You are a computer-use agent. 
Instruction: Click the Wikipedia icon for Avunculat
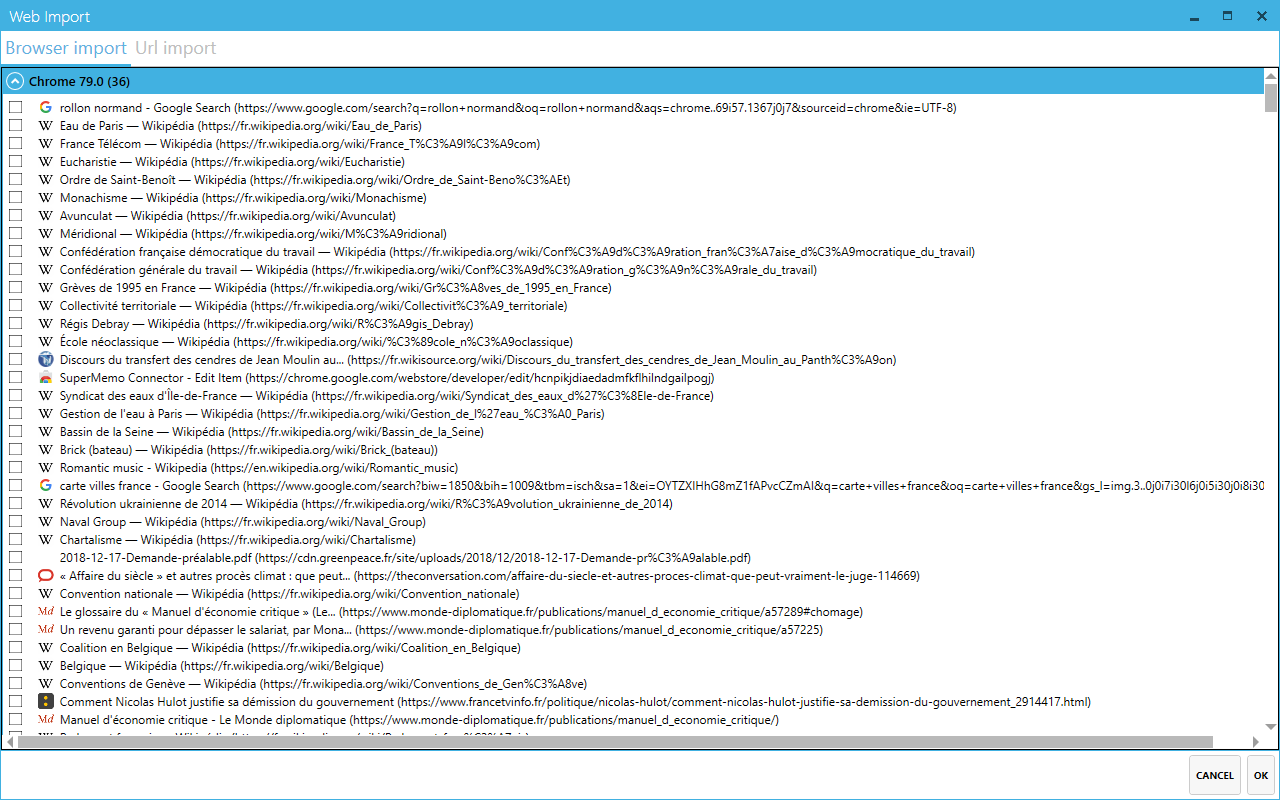tap(45, 216)
